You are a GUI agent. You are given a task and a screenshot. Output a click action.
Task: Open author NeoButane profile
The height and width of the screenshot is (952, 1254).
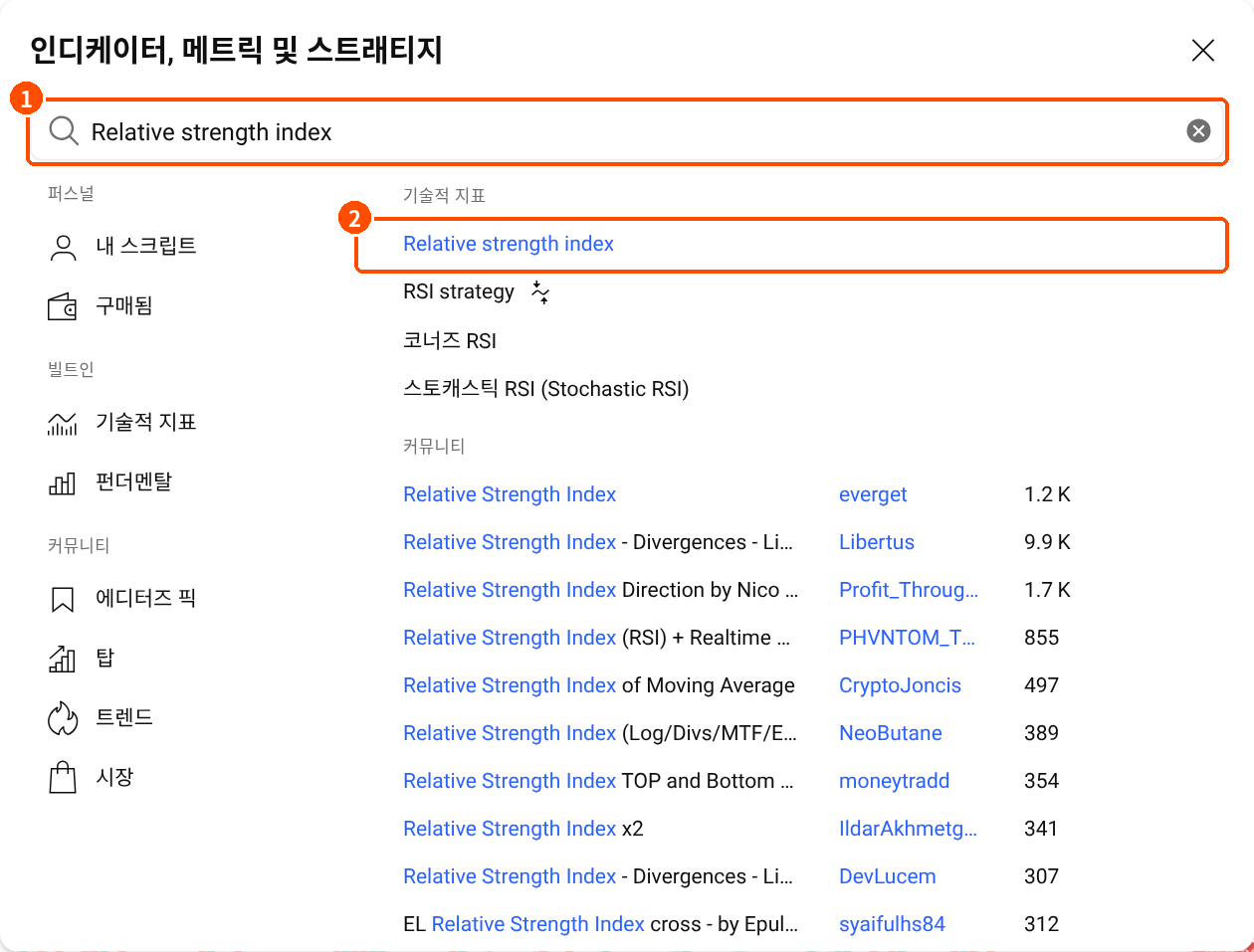[x=891, y=733]
